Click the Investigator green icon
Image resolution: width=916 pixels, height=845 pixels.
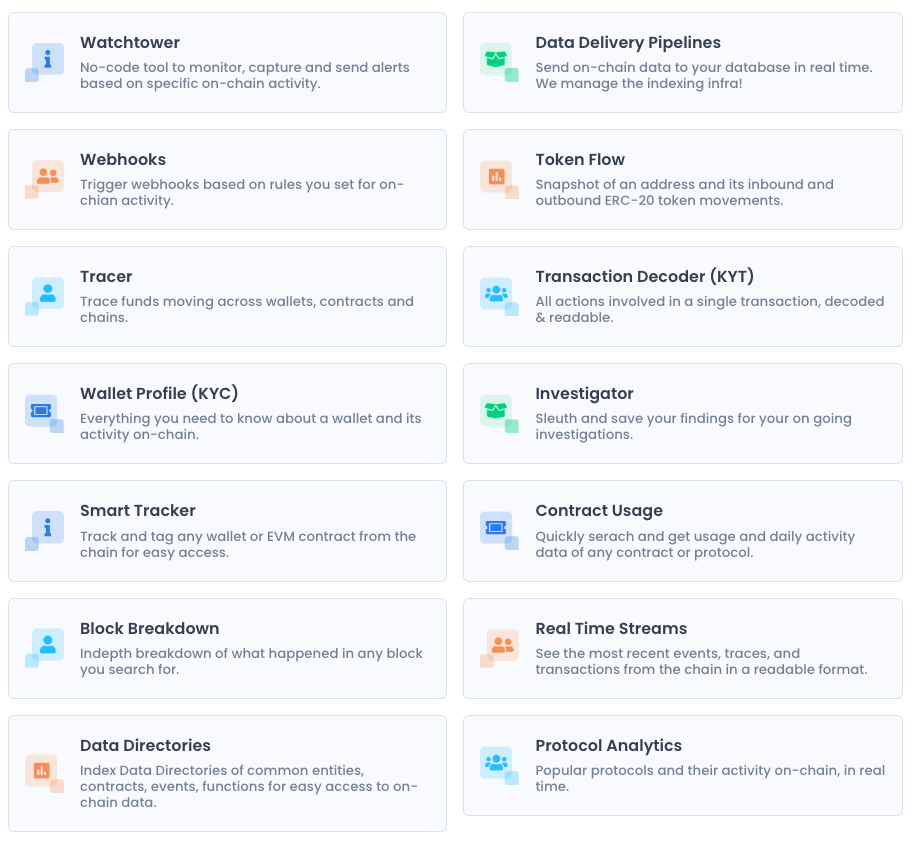tap(496, 411)
